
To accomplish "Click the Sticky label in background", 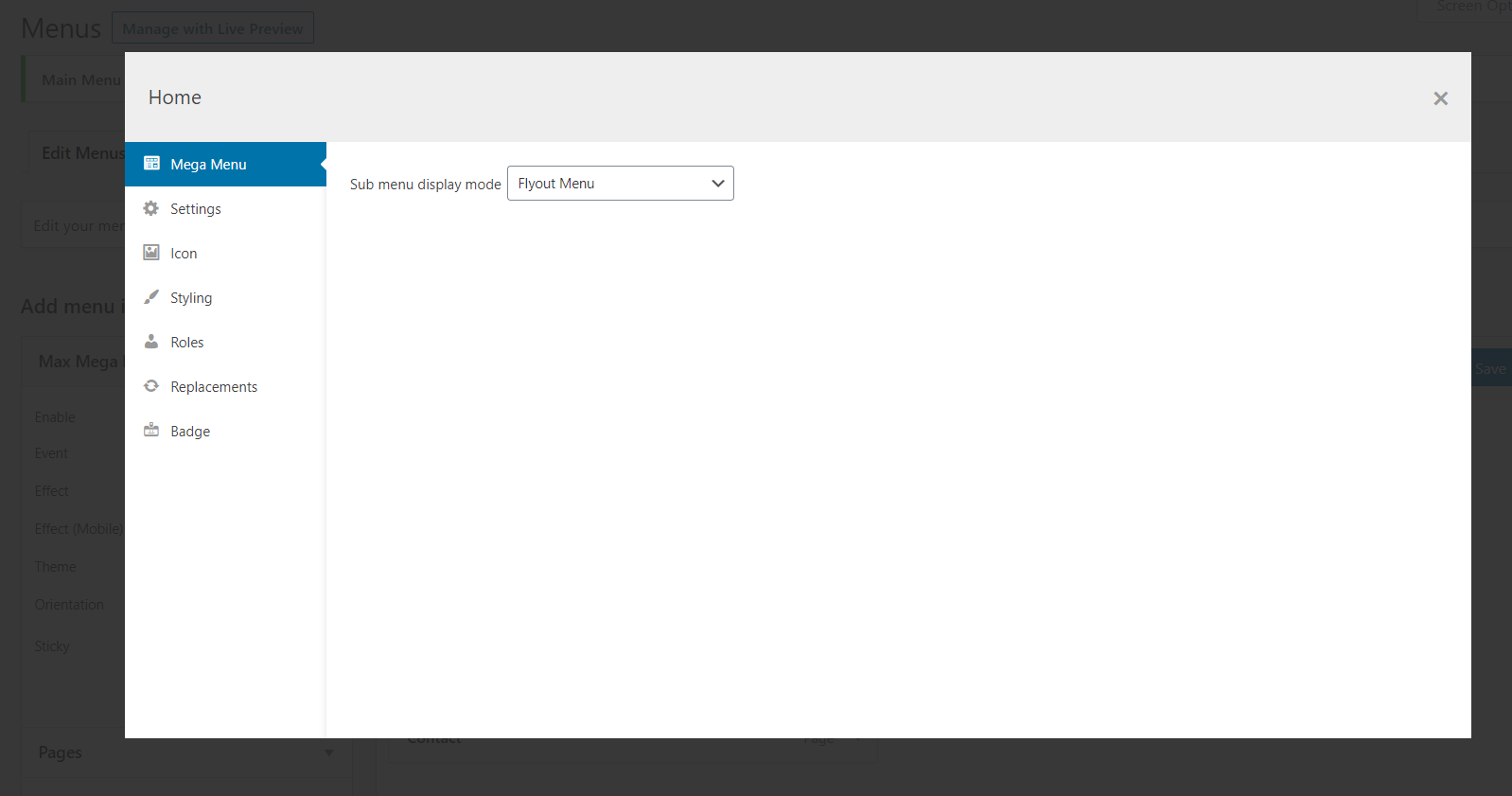I will click(x=52, y=646).
